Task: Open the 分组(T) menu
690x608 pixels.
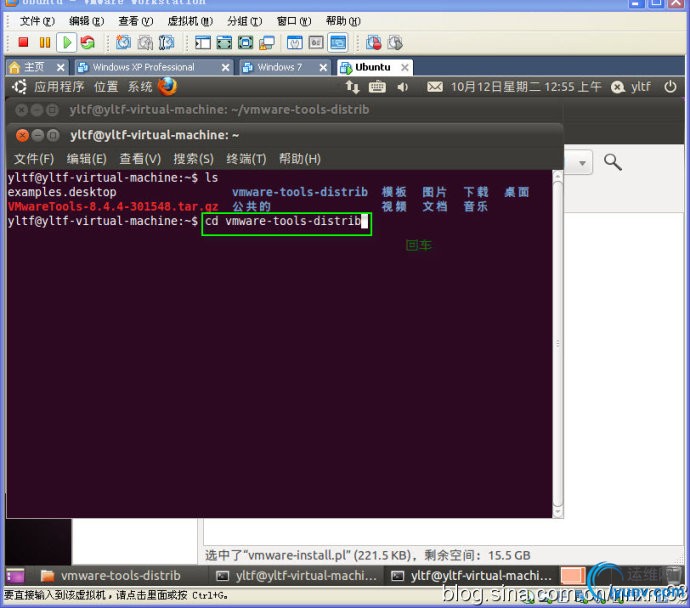Action: pyautogui.click(x=244, y=21)
